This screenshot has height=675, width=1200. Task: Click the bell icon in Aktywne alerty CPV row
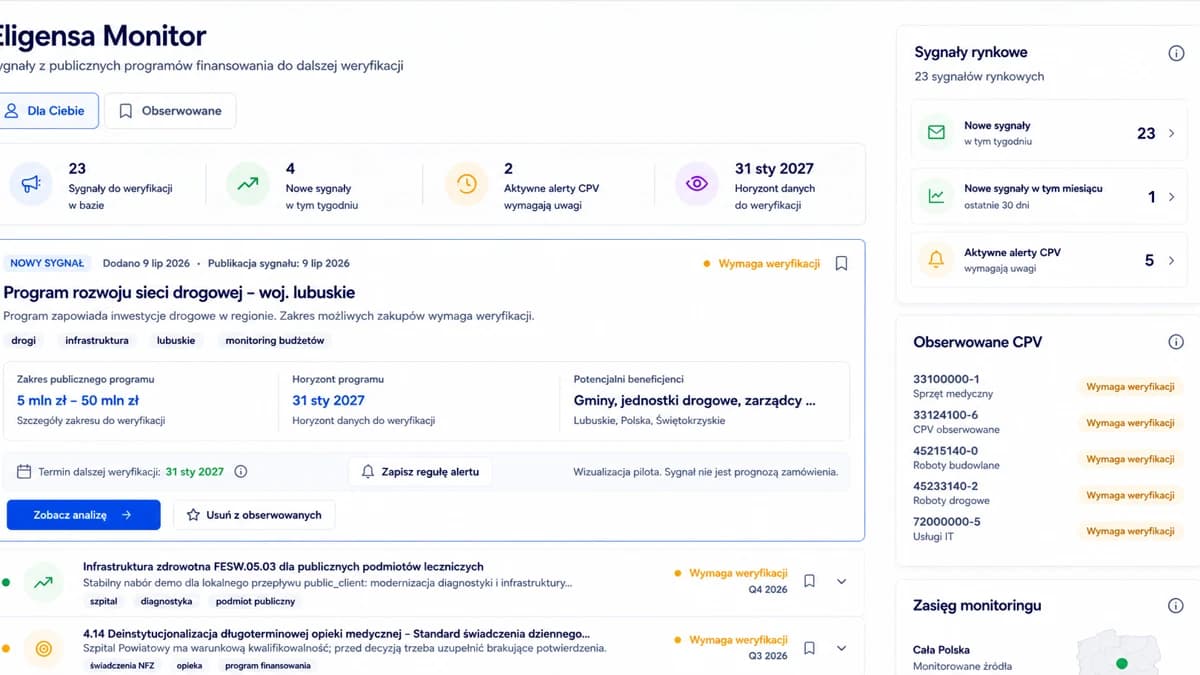click(x=936, y=260)
